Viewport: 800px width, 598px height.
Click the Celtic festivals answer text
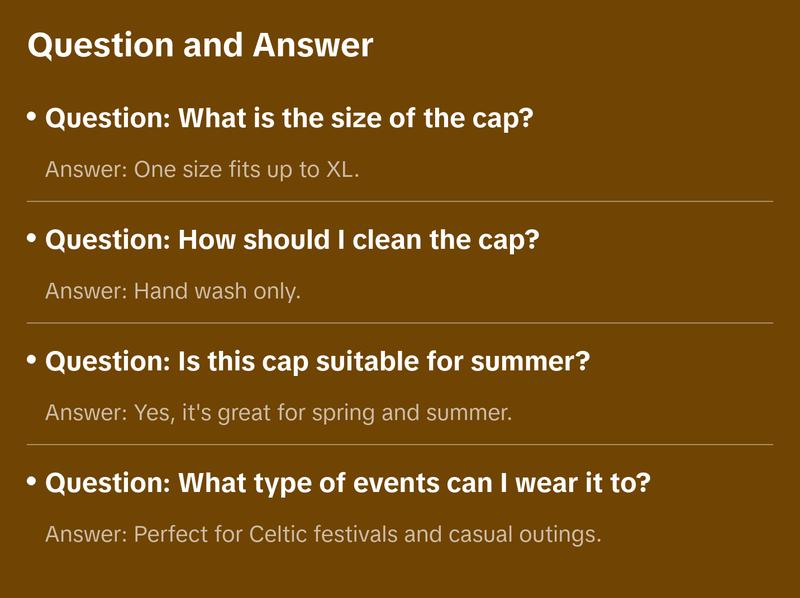pyautogui.click(x=323, y=534)
